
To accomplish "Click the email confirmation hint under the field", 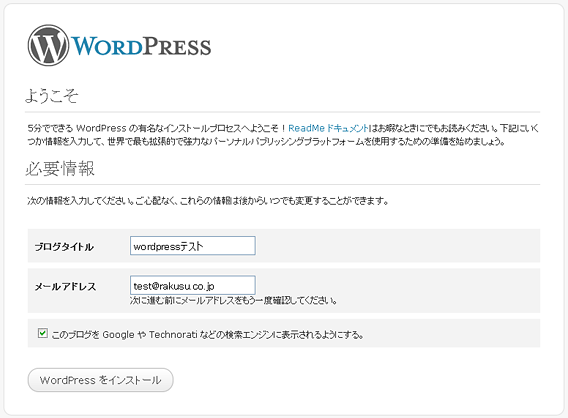I will pyautogui.click(x=234, y=300).
